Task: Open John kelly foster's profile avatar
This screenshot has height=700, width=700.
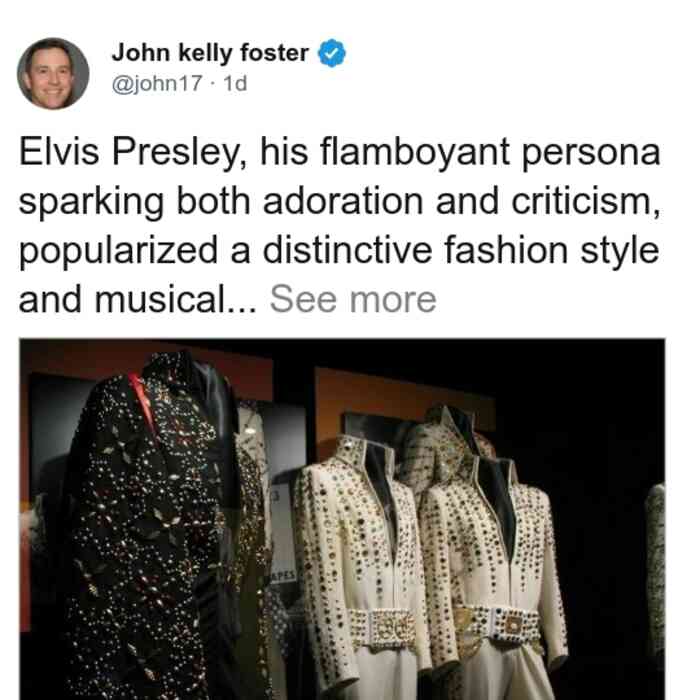Action: coord(53,74)
